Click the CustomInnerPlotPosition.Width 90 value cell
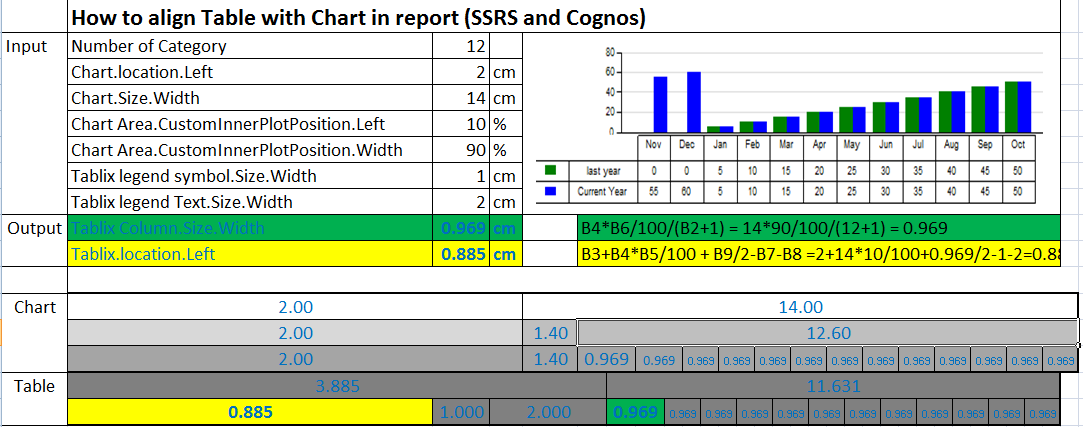Viewport: 1083px width, 427px height. tap(461, 150)
